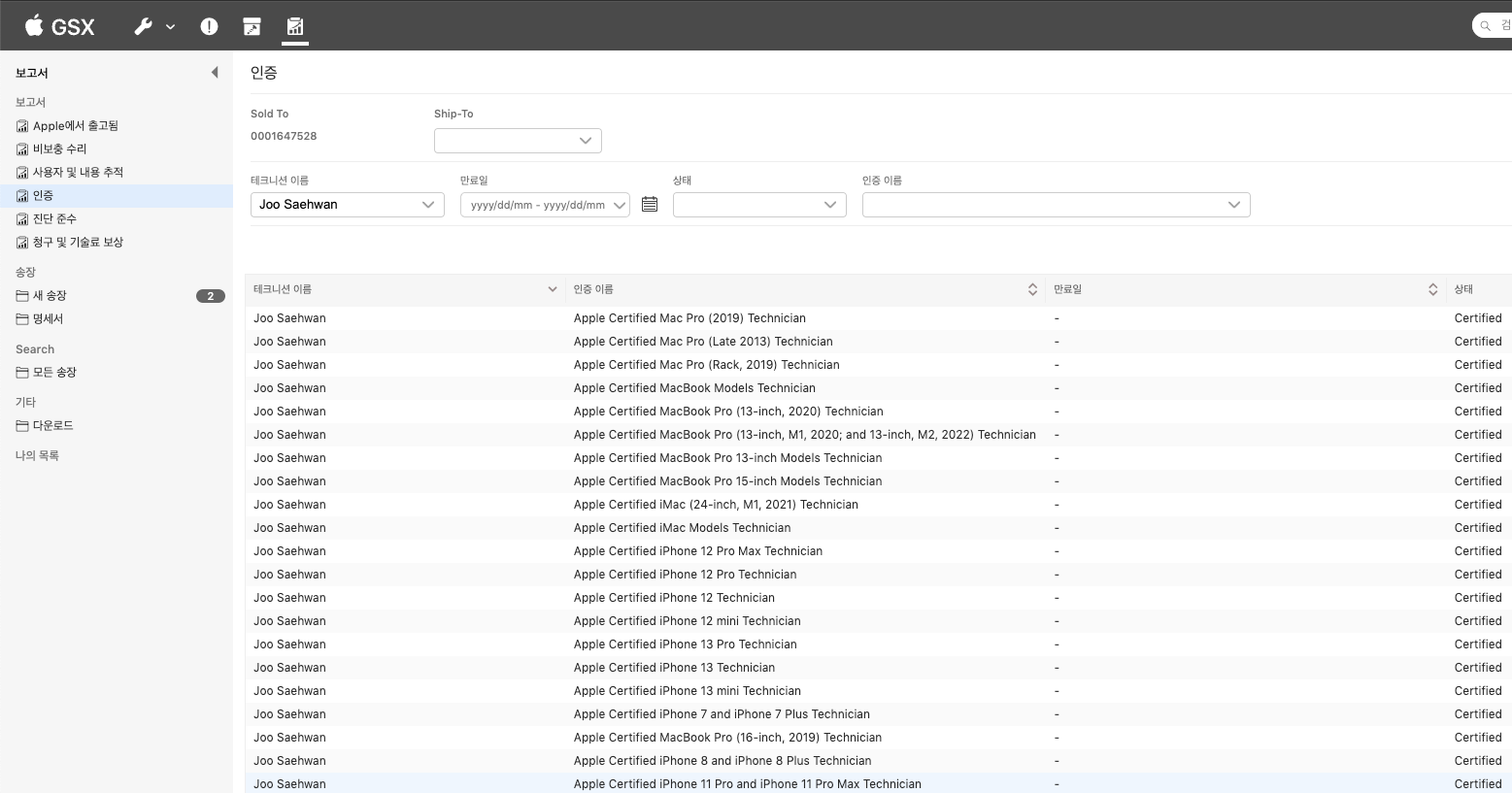The image size is (1512, 793).
Task: Open the archive box icon in header
Action: [x=252, y=26]
